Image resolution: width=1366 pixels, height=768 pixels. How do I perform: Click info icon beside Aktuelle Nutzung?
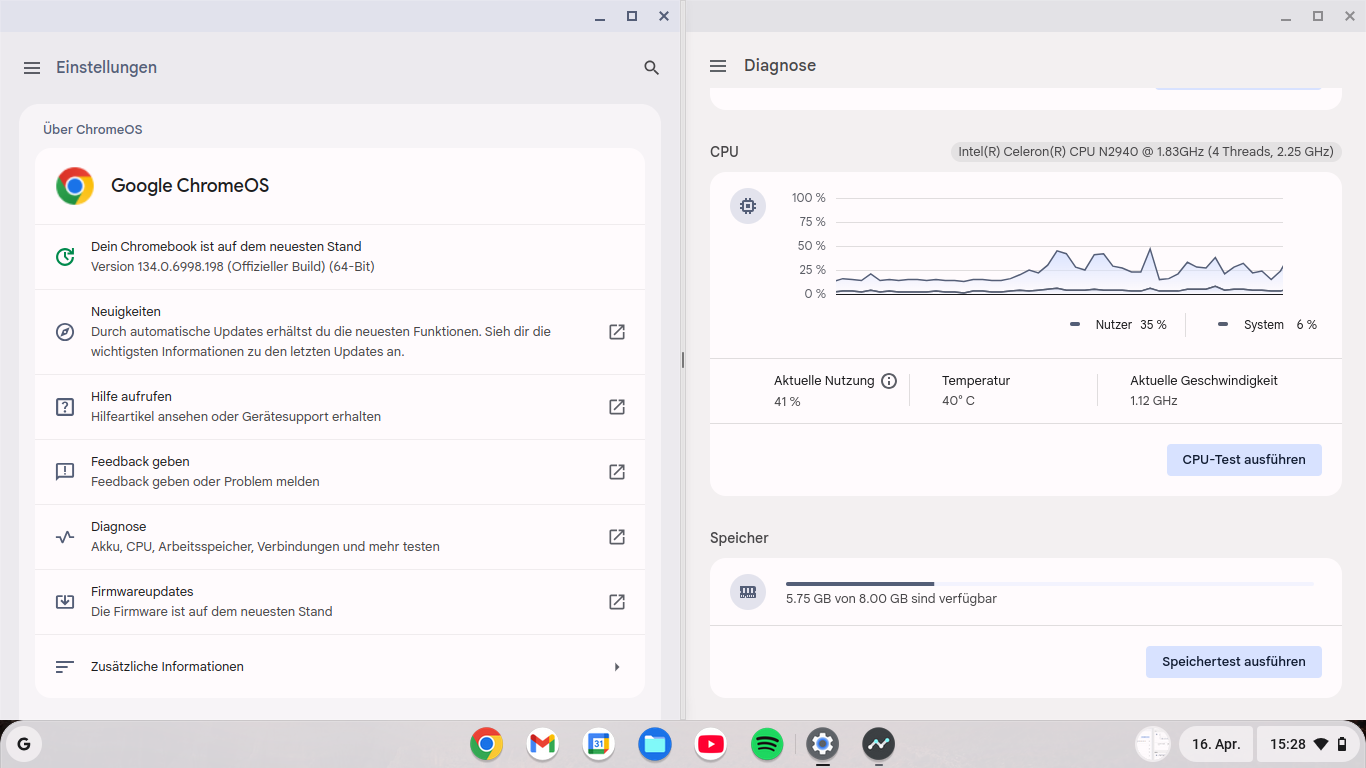pyautogui.click(x=889, y=381)
